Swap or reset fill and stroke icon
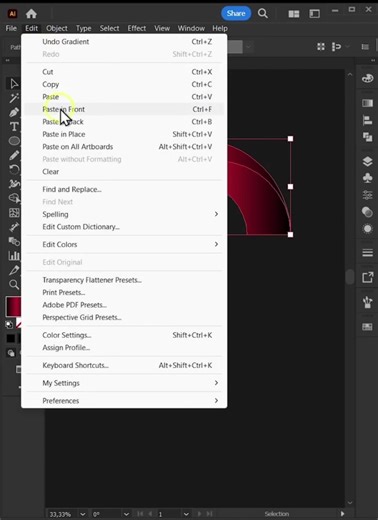The width and height of the screenshot is (378, 520). click(10, 324)
